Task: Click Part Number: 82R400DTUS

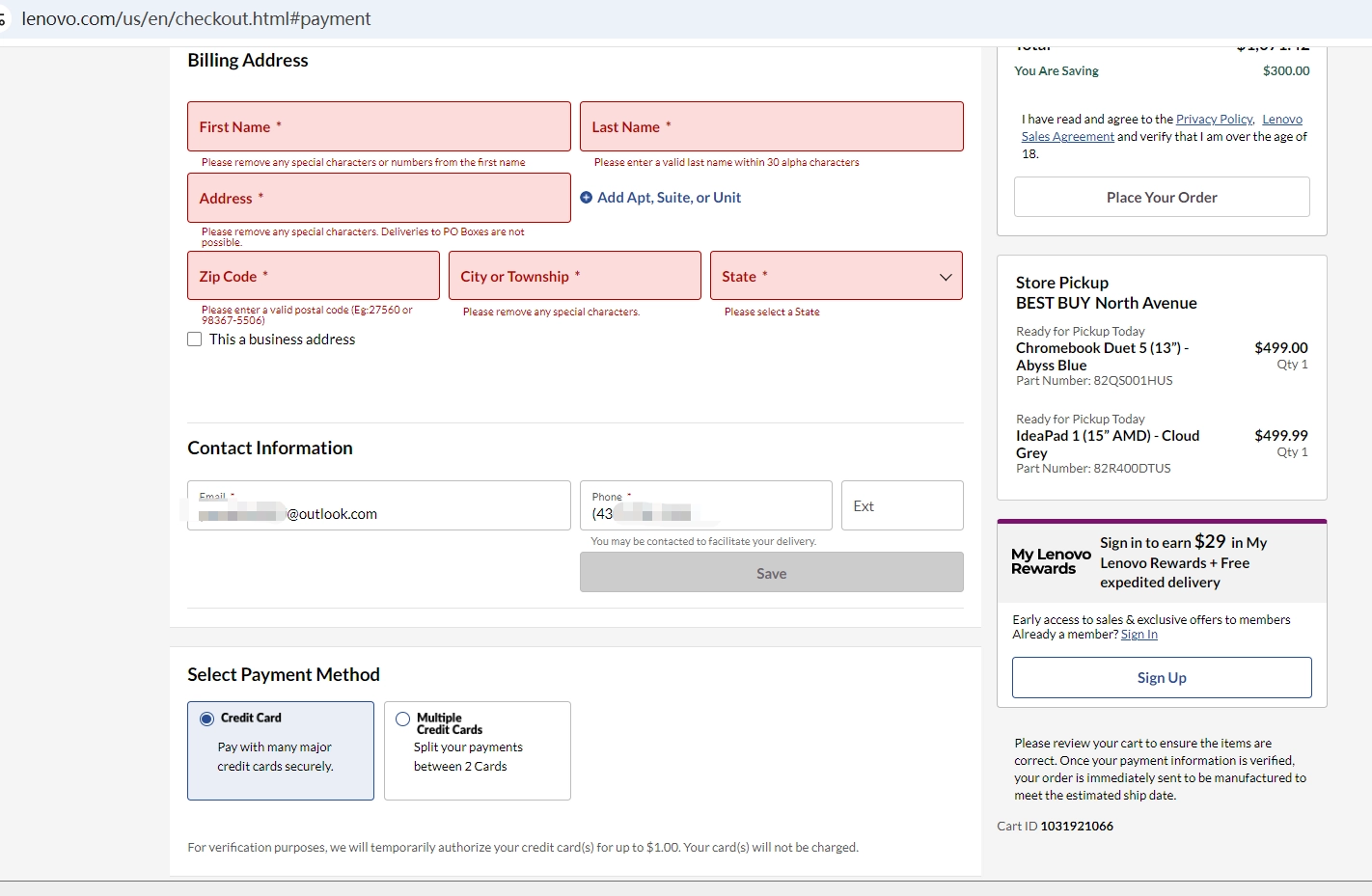Action: [x=1093, y=469]
